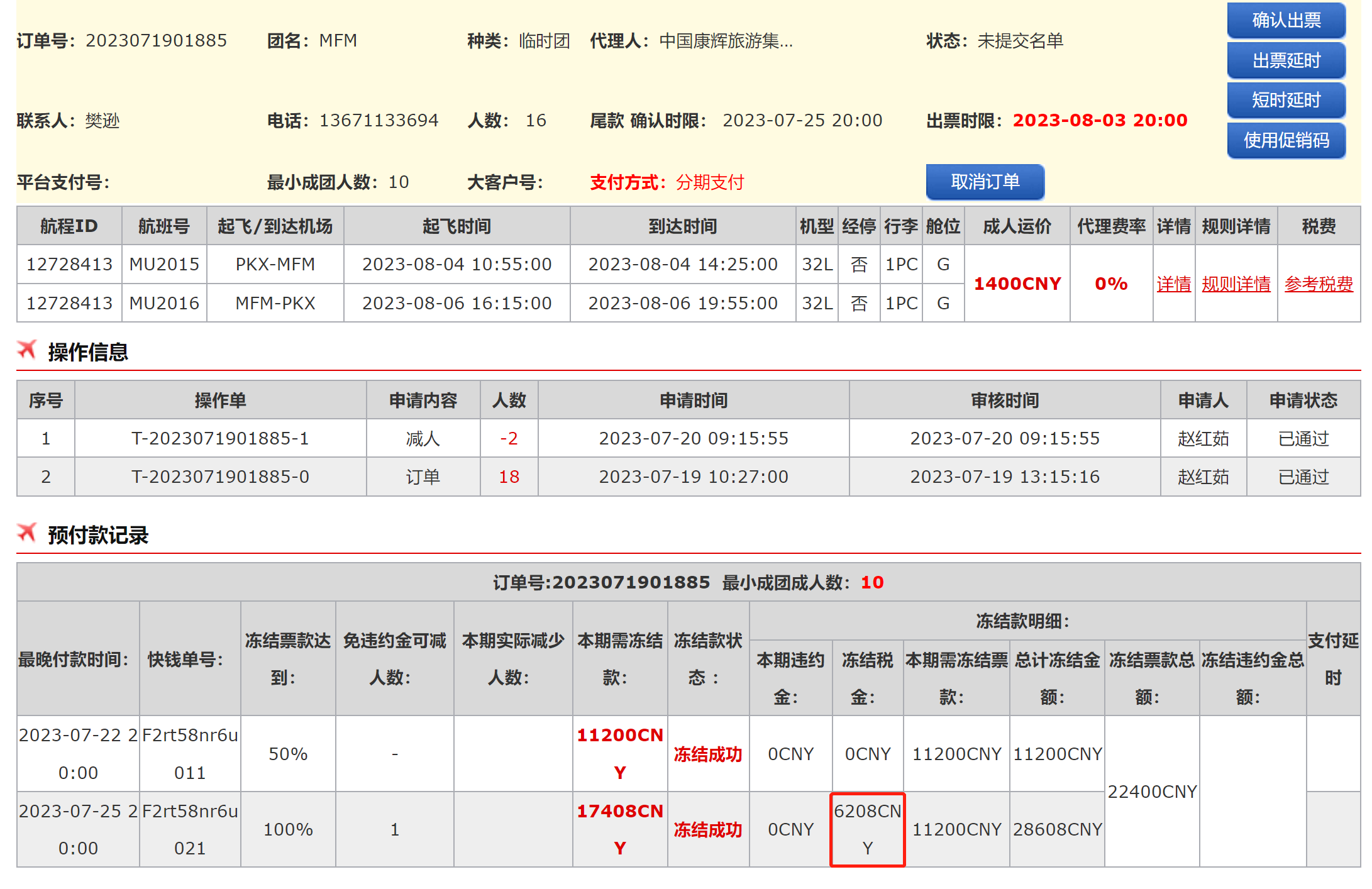The height and width of the screenshot is (889, 1372).
Task: Click the 短时延时 button
Action: tap(1286, 100)
